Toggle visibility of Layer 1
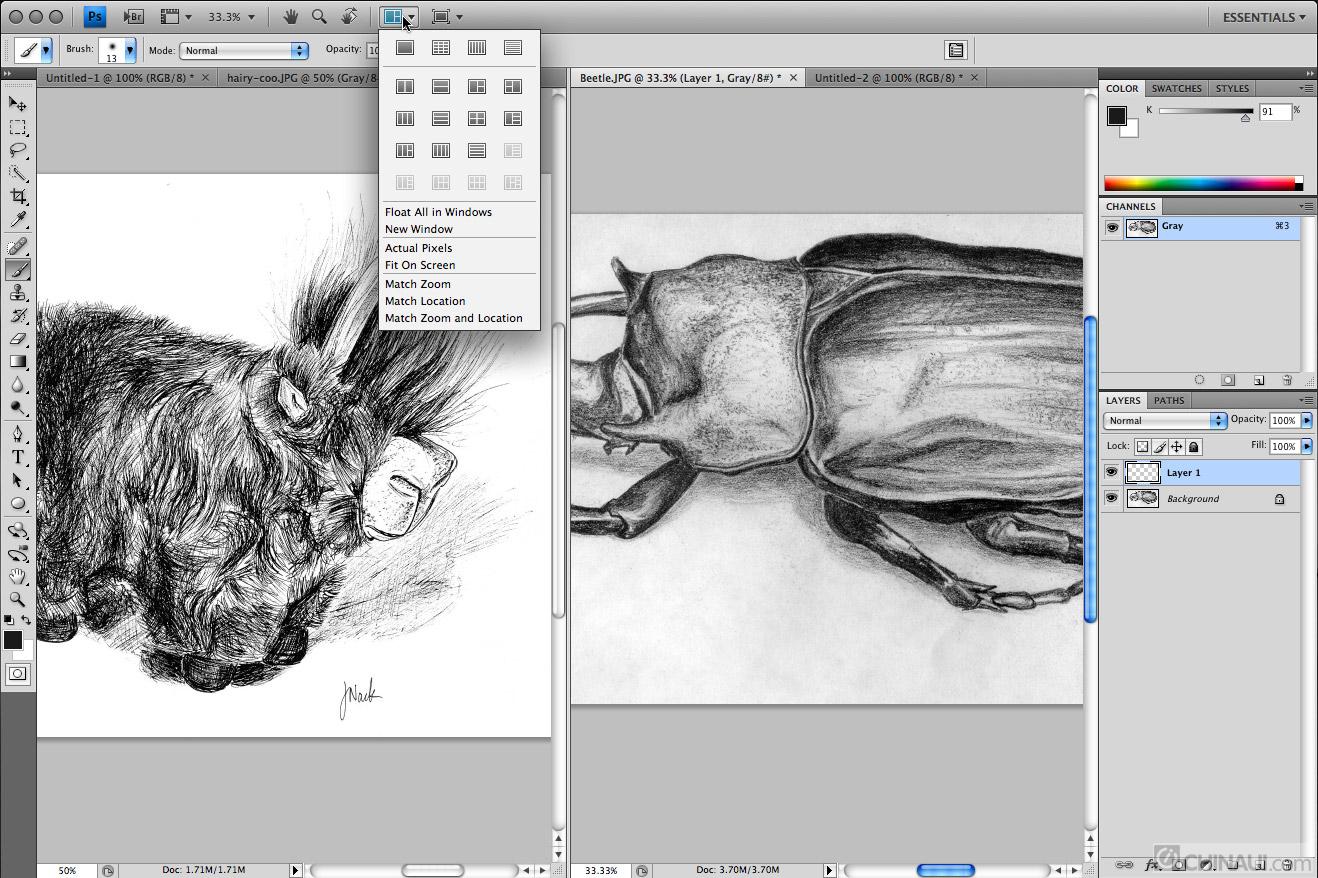Viewport: 1318px width, 878px height. tap(1111, 472)
